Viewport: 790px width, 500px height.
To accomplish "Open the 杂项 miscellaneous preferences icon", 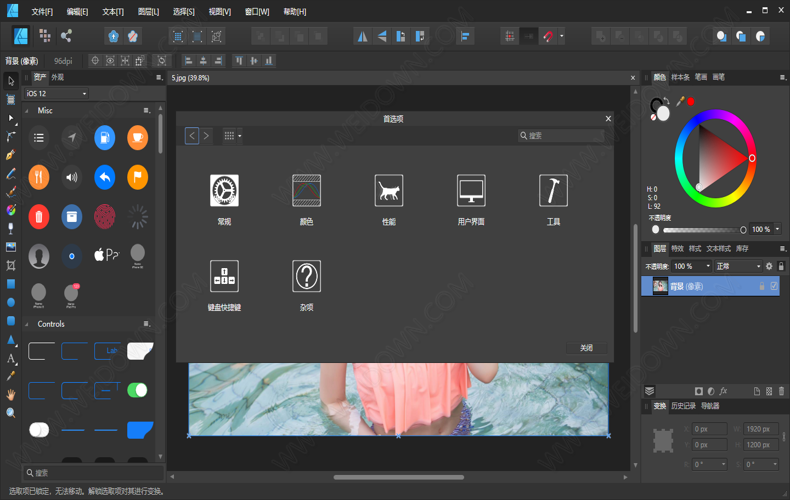I will [306, 276].
